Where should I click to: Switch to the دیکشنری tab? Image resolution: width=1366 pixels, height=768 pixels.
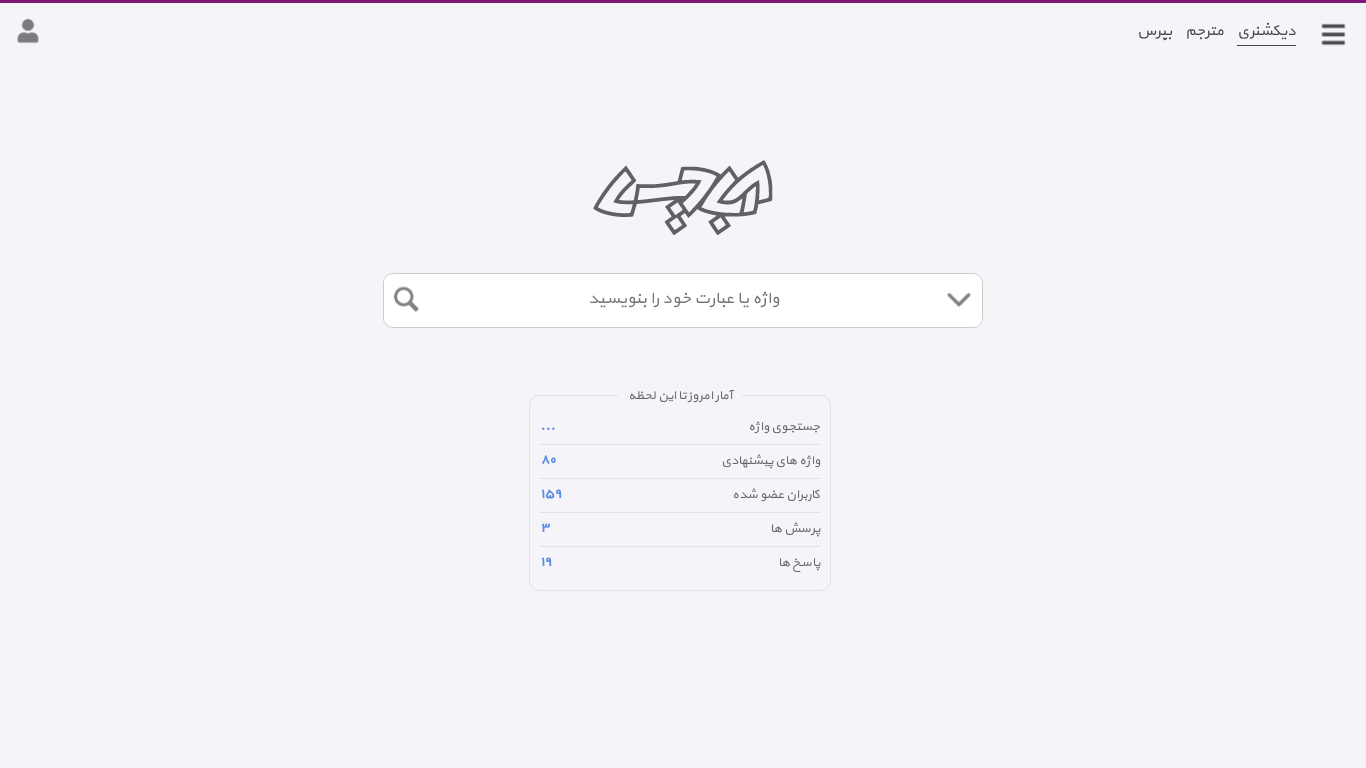(x=1266, y=31)
